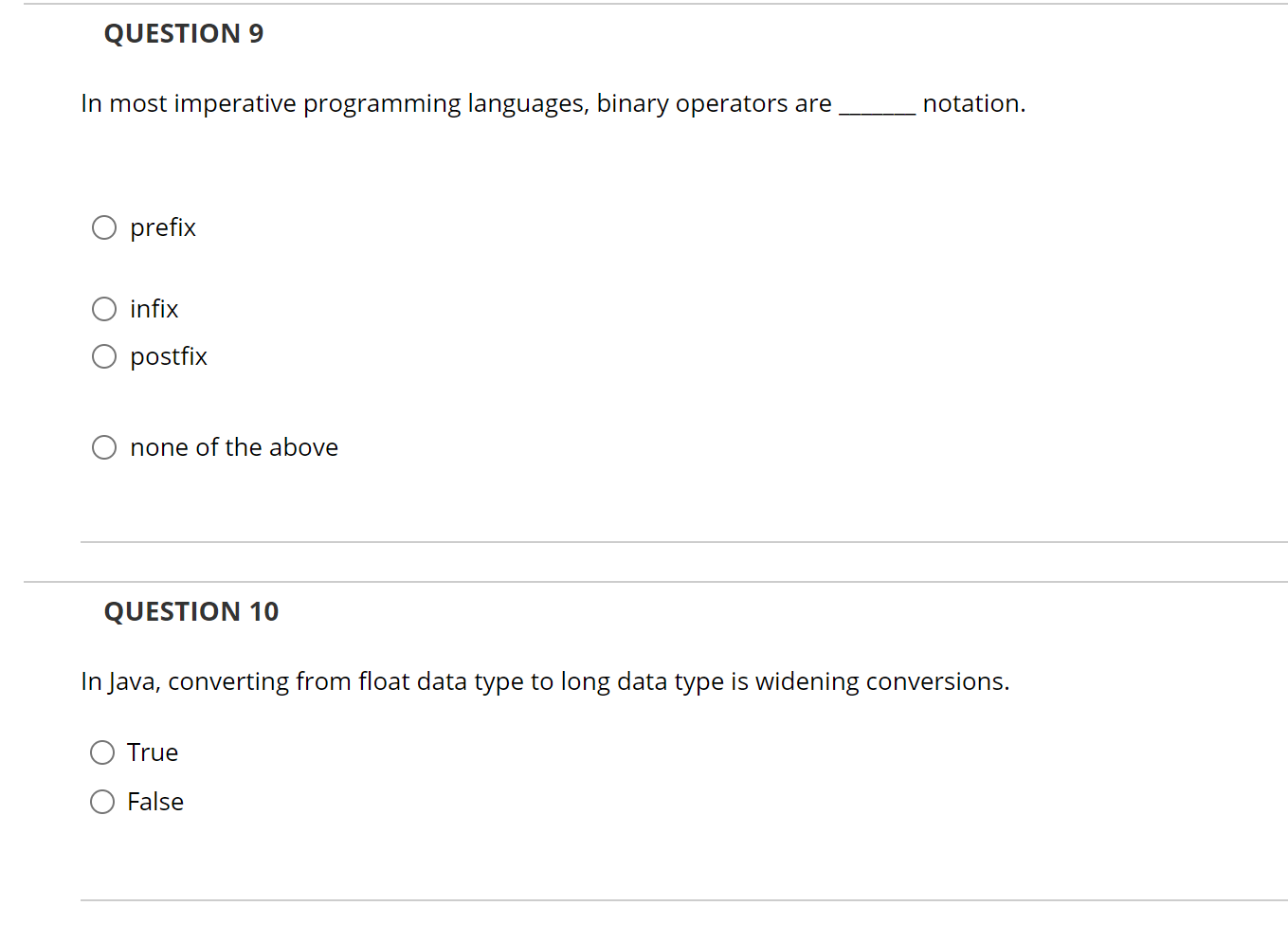Select the "postfix" answer option

tap(104, 356)
